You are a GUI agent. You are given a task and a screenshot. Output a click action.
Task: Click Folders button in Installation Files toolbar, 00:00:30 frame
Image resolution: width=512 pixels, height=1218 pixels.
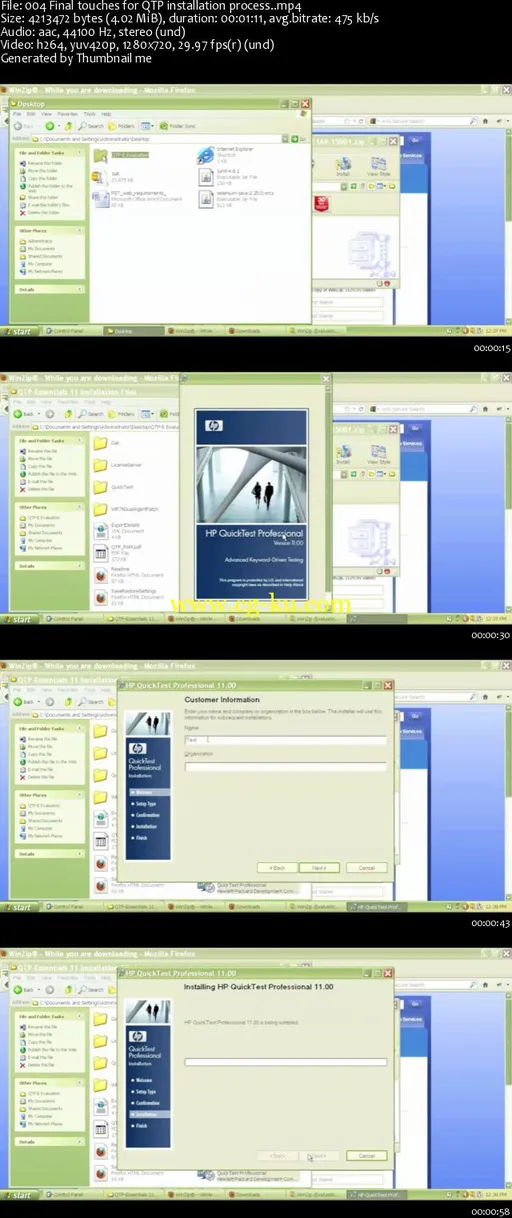(123, 413)
